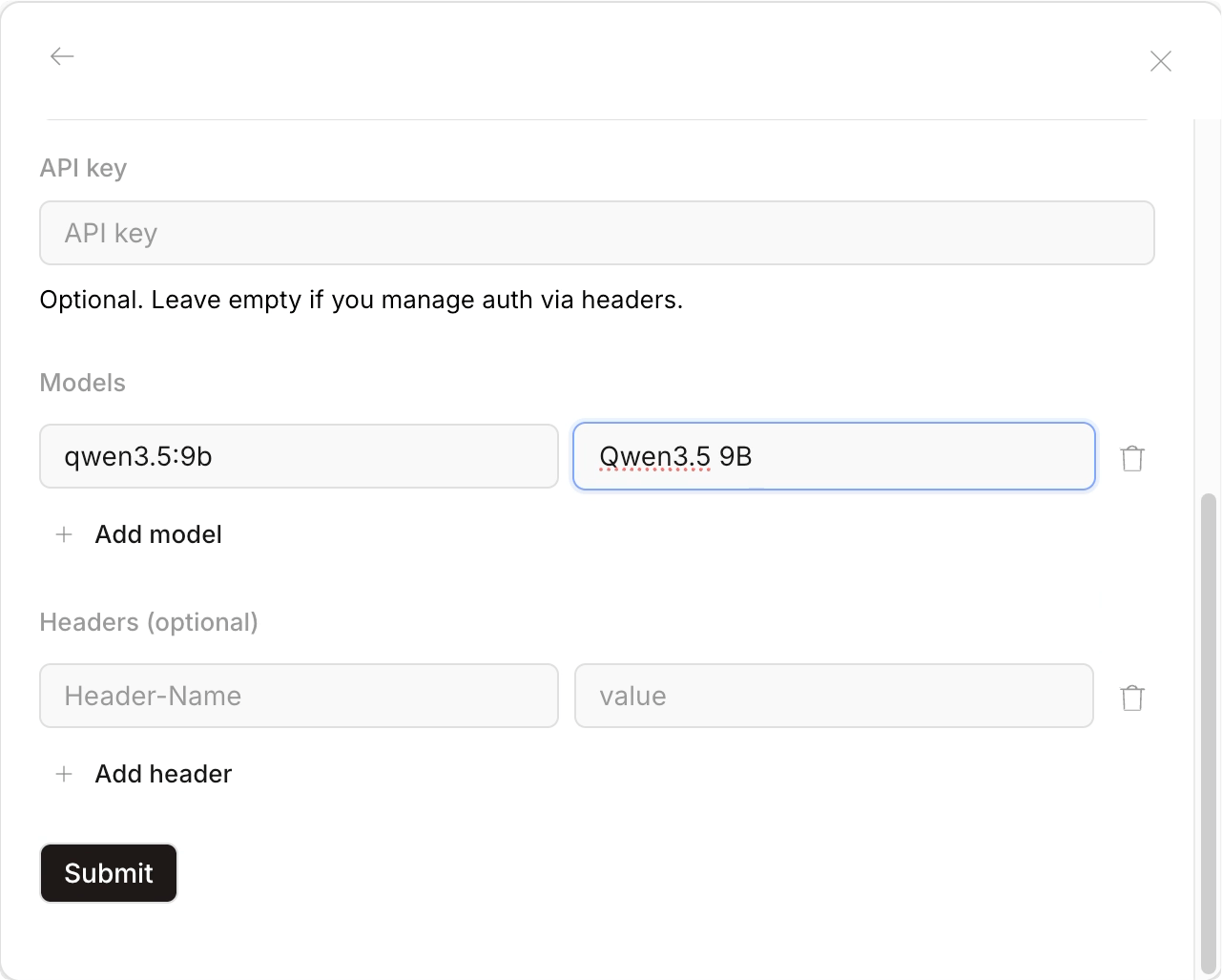The image size is (1222, 980).
Task: Click the API key field label
Action: pos(83,168)
